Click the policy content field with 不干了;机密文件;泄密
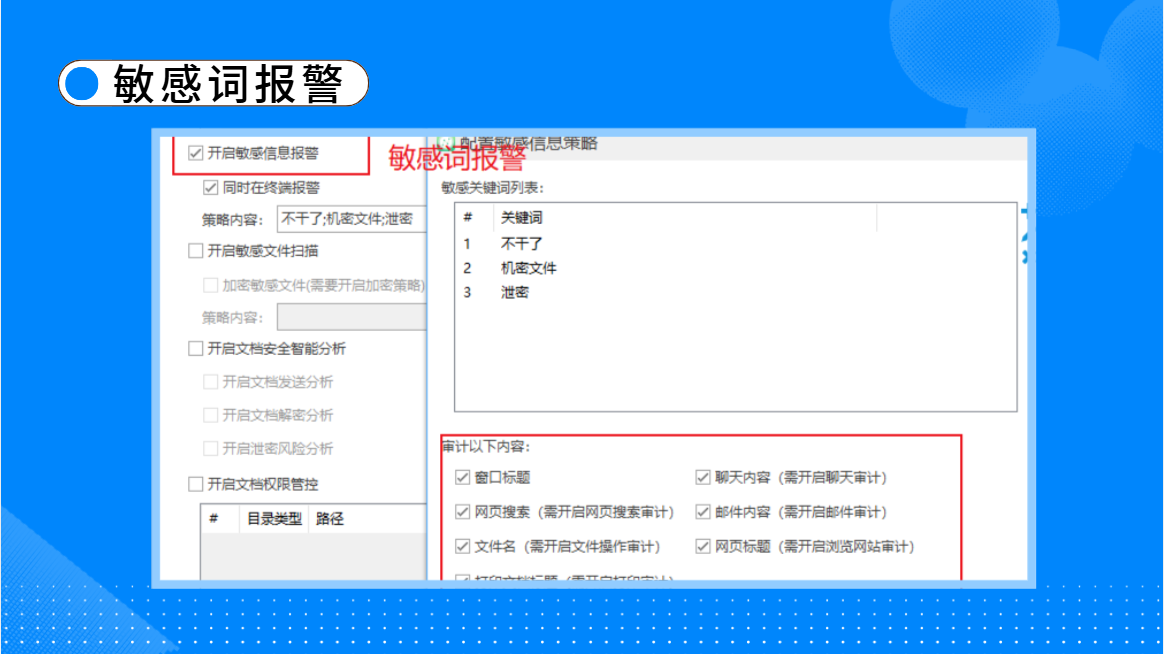This screenshot has width=1164, height=654. point(352,219)
